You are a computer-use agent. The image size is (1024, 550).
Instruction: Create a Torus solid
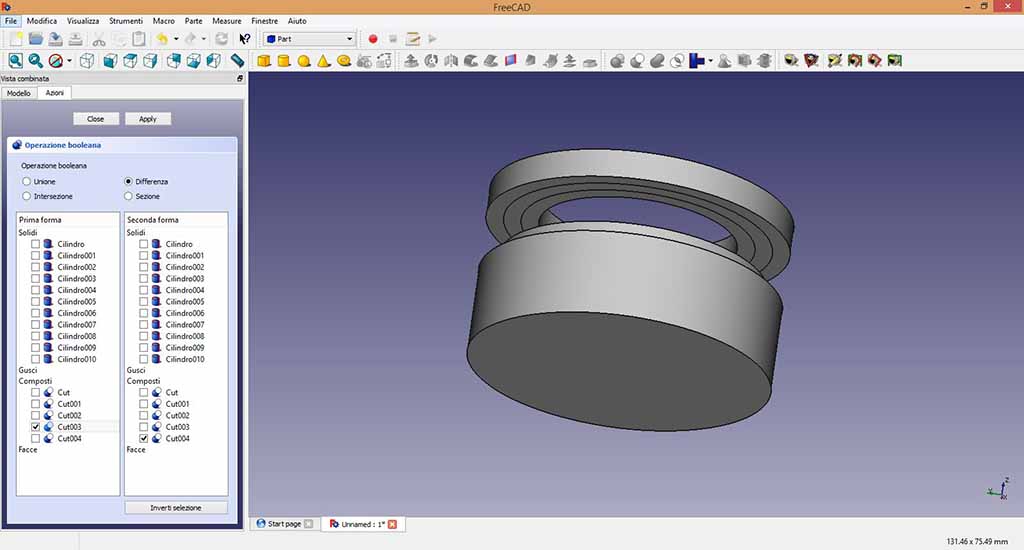[x=344, y=61]
